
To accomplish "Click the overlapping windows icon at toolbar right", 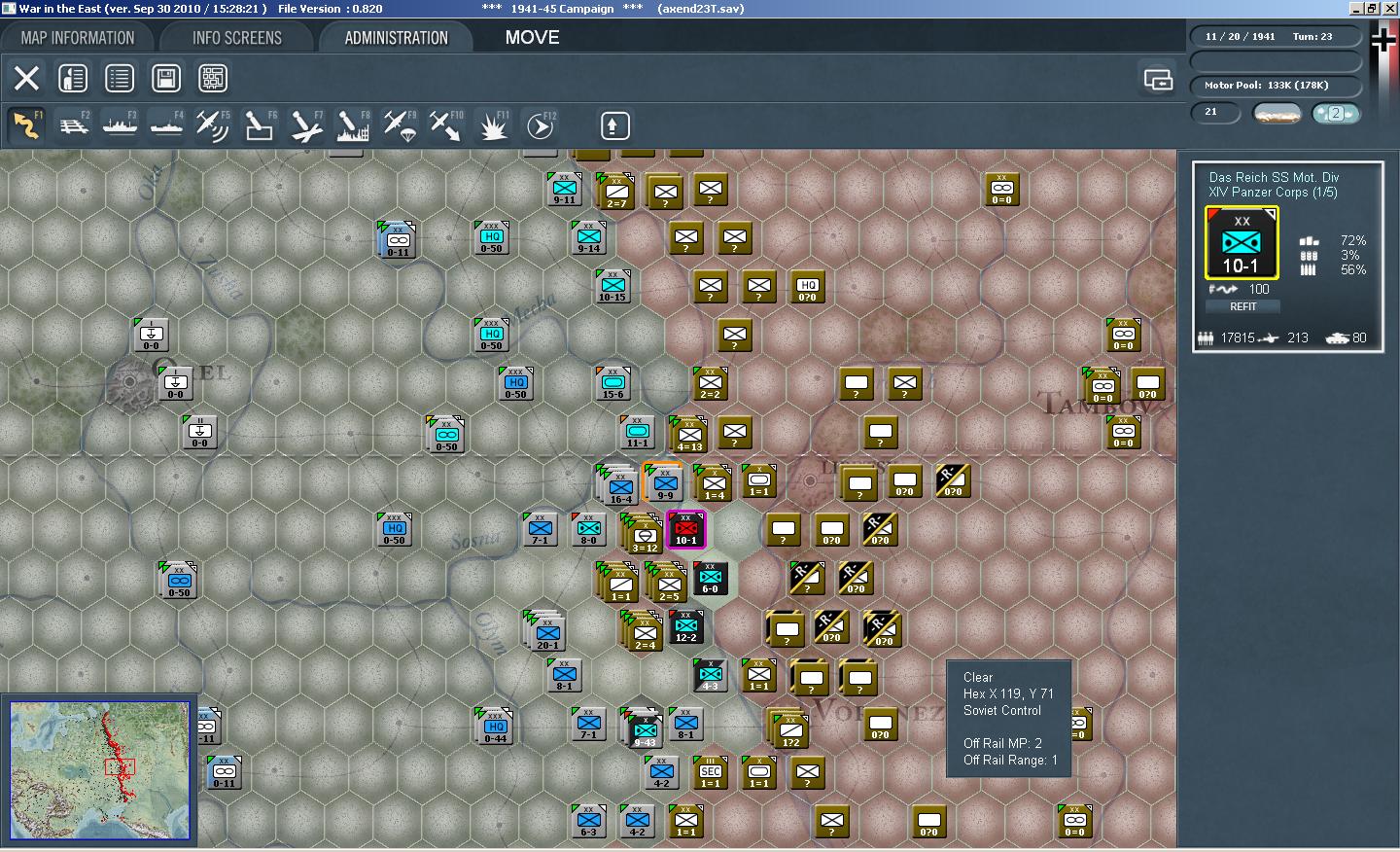I will click(x=1158, y=79).
